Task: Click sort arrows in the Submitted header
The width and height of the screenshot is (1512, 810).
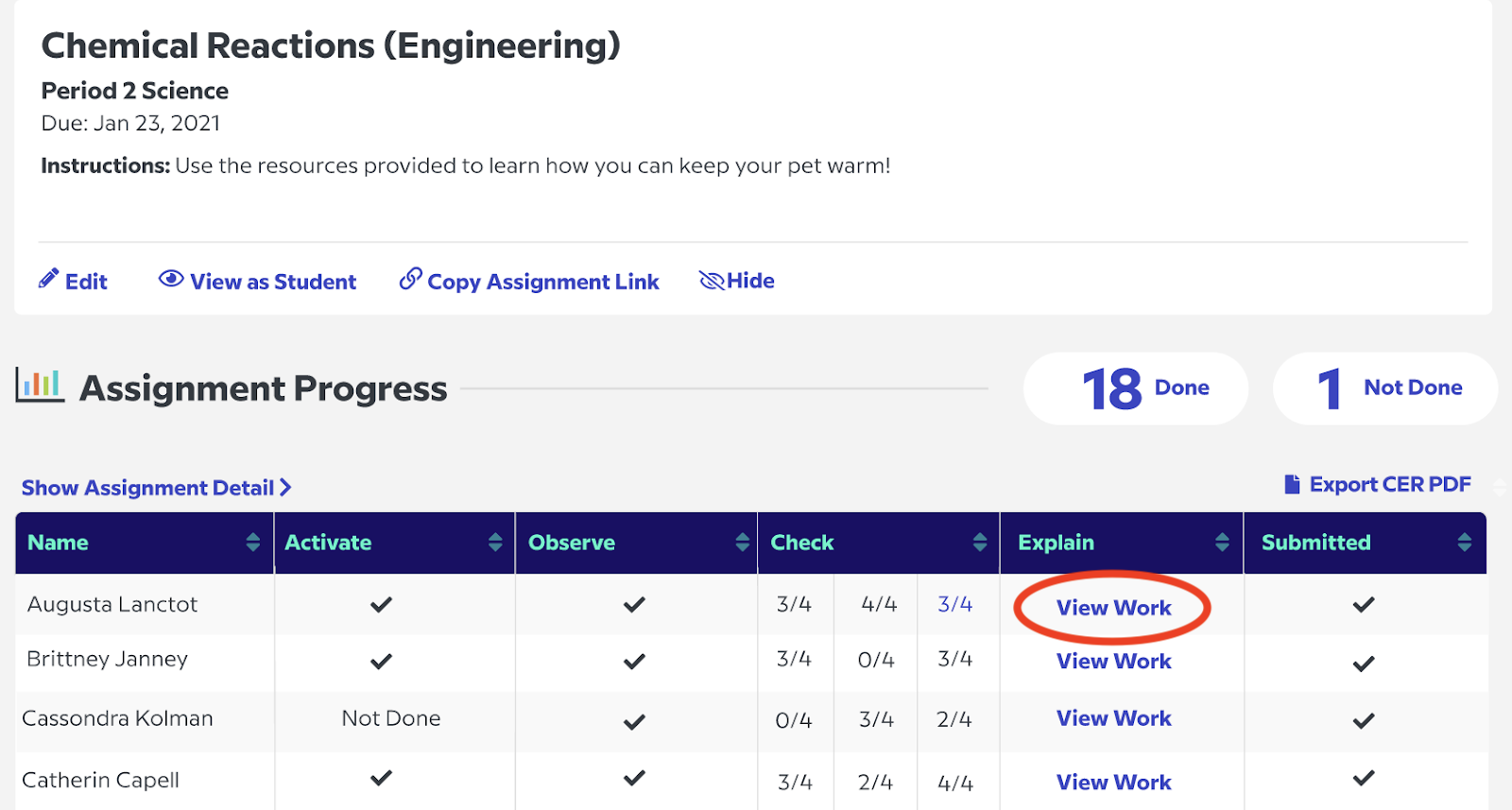Action: 1465,543
